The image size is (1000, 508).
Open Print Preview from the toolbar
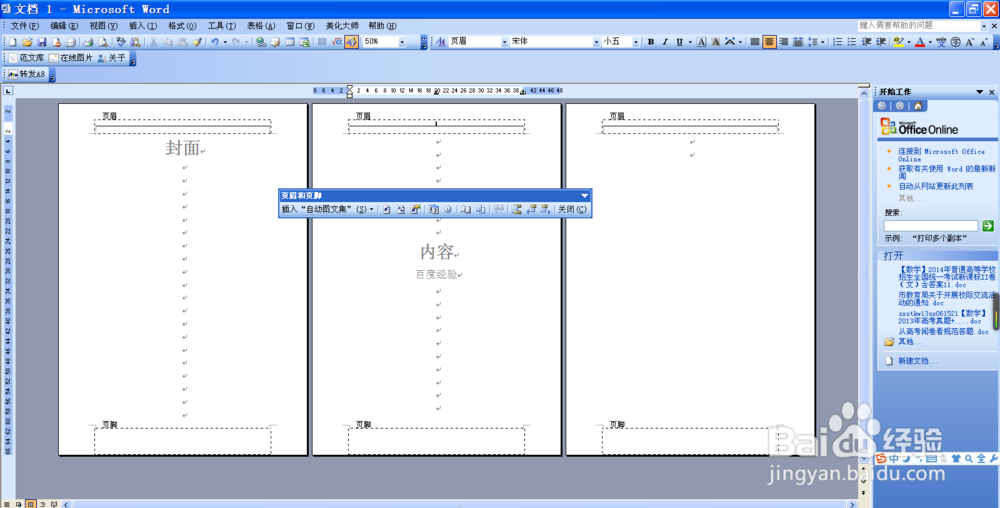[x=103, y=42]
